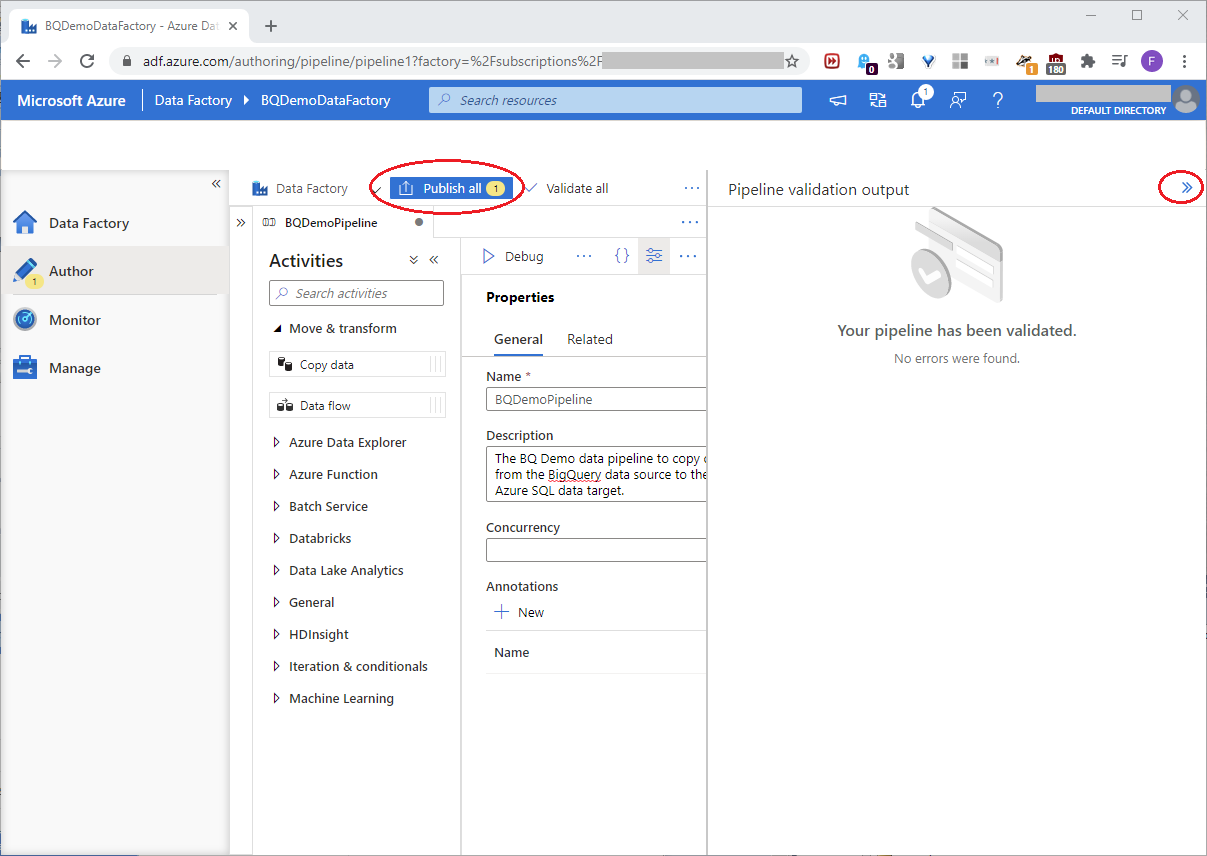Open the ellipsis menu after properties icon
Image resolution: width=1207 pixels, height=856 pixels.
688,256
